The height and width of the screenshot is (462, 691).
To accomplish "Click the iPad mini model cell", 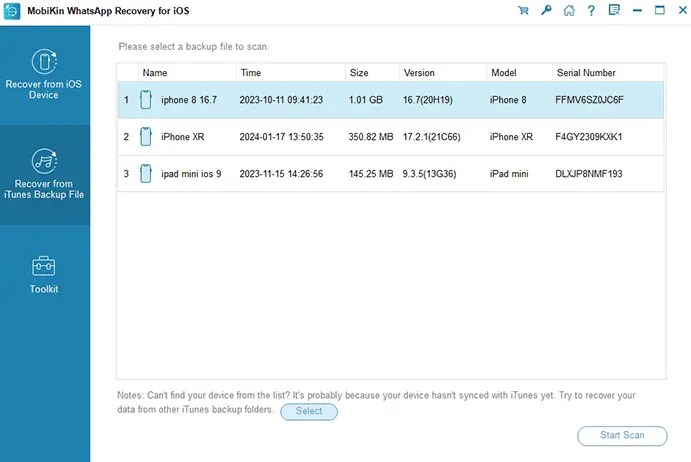I will pyautogui.click(x=509, y=174).
